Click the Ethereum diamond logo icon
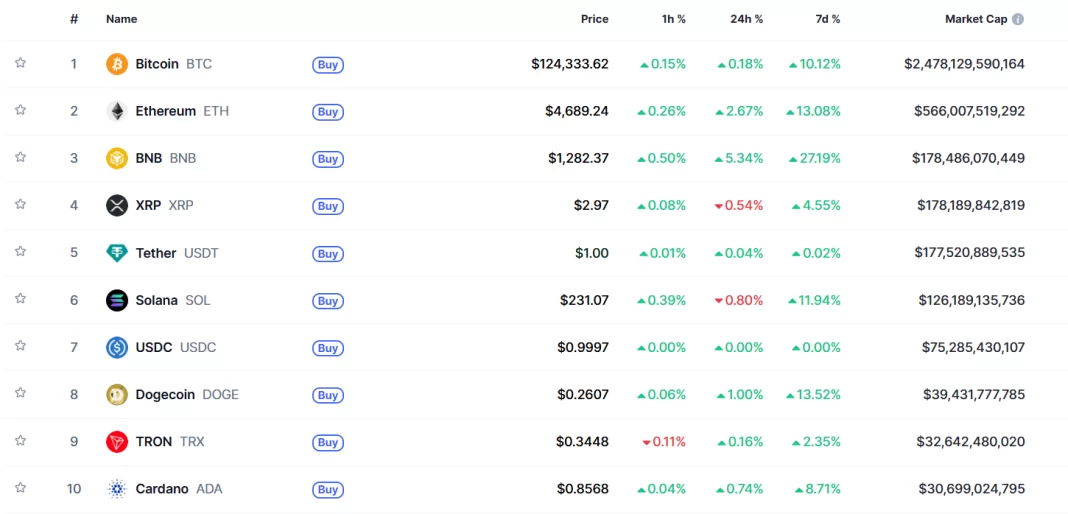Image resolution: width=1068 pixels, height=514 pixels. (x=117, y=111)
